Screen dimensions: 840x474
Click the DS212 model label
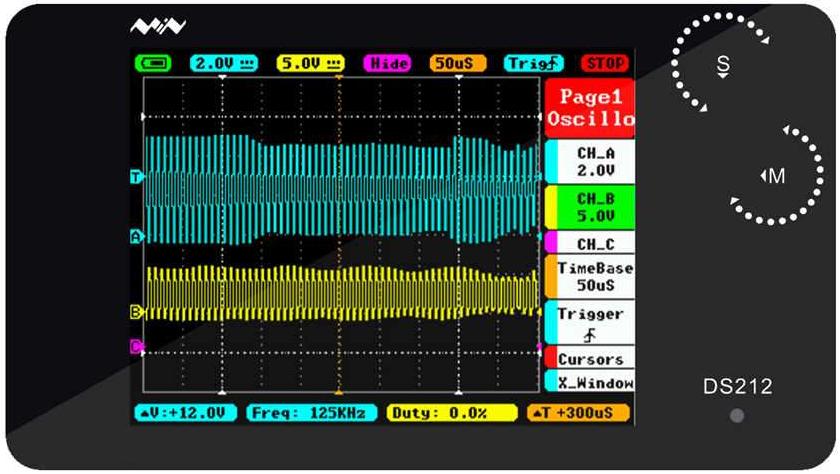(738, 386)
